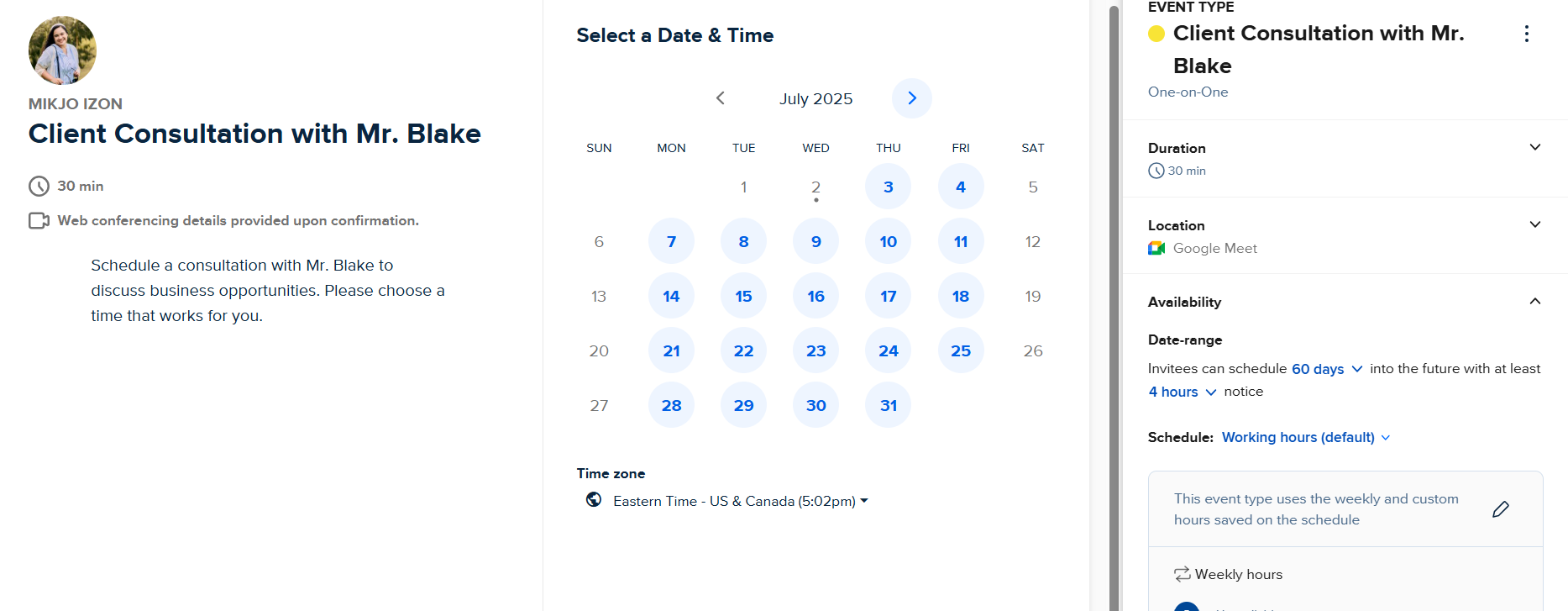Pick July 3 on the calendar
The image size is (1568, 611).
click(889, 187)
